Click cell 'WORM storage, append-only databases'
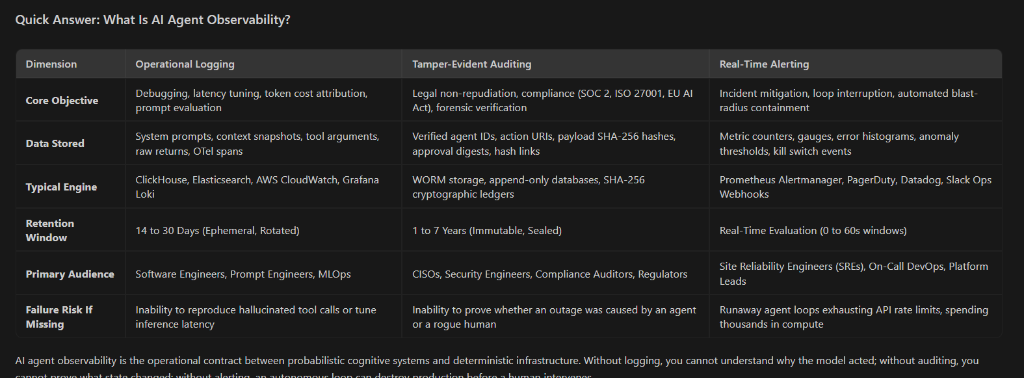Image resolution: width=1024 pixels, height=378 pixels. pos(555,187)
